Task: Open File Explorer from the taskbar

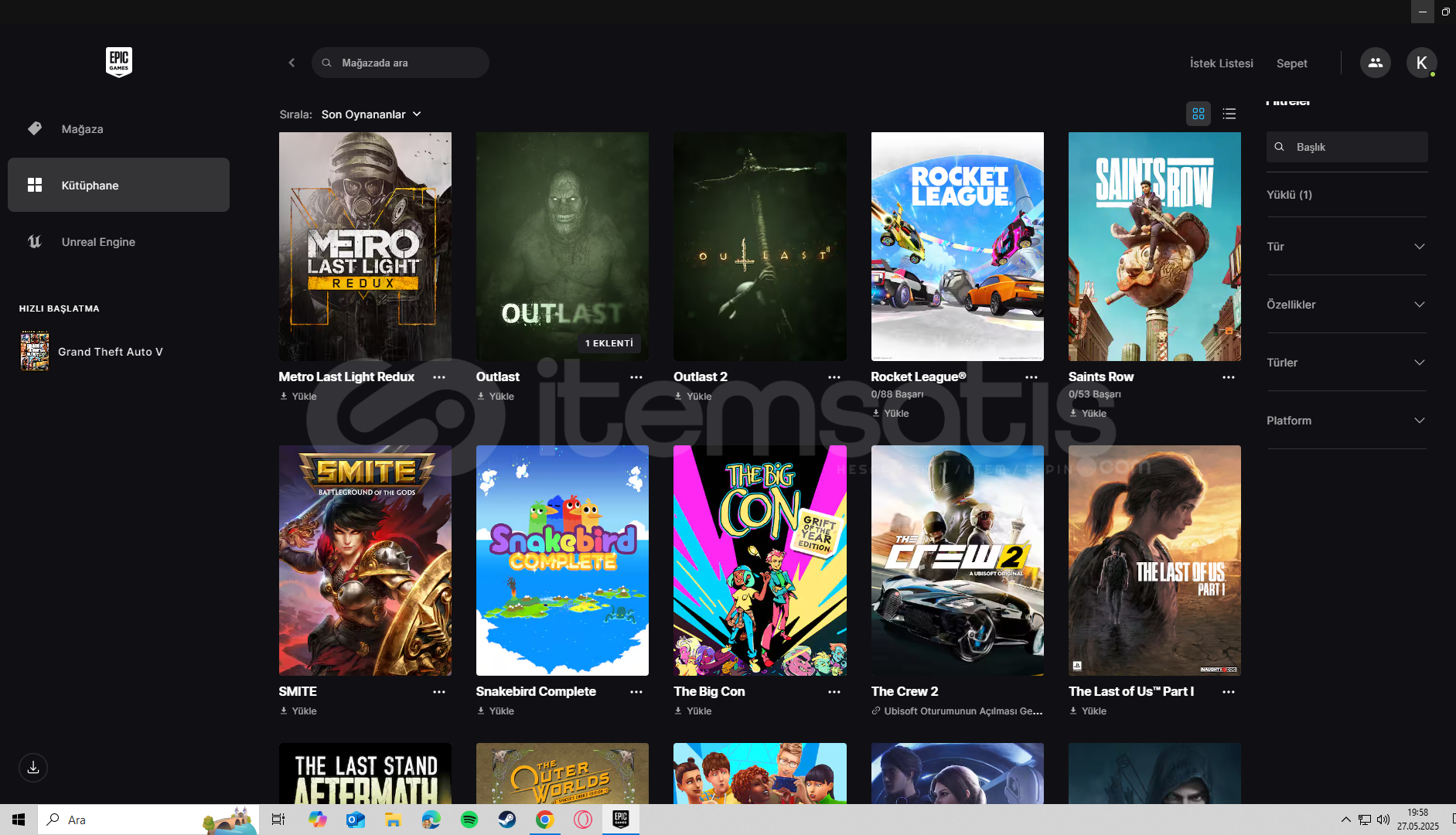Action: (x=393, y=820)
